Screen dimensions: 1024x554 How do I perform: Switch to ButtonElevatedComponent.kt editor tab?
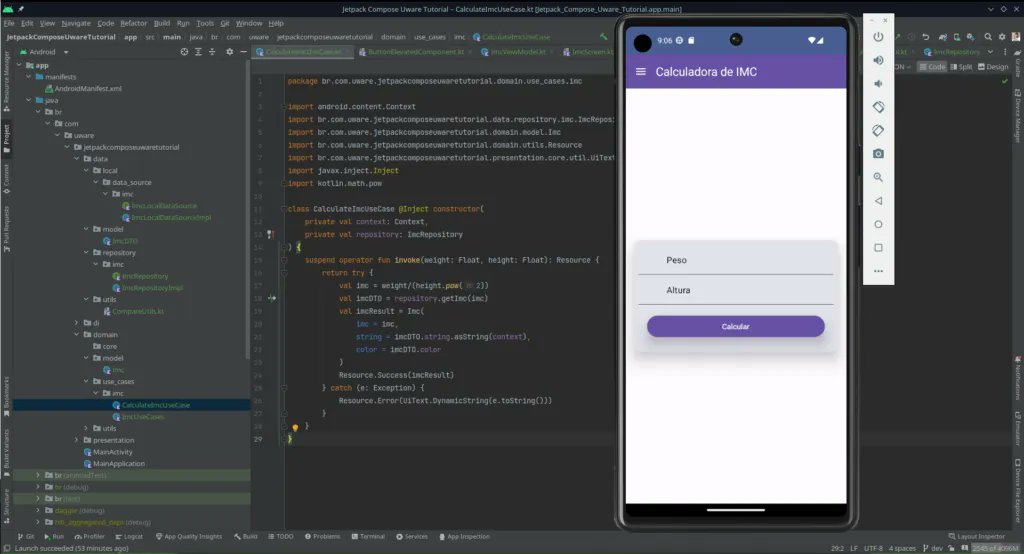416,52
